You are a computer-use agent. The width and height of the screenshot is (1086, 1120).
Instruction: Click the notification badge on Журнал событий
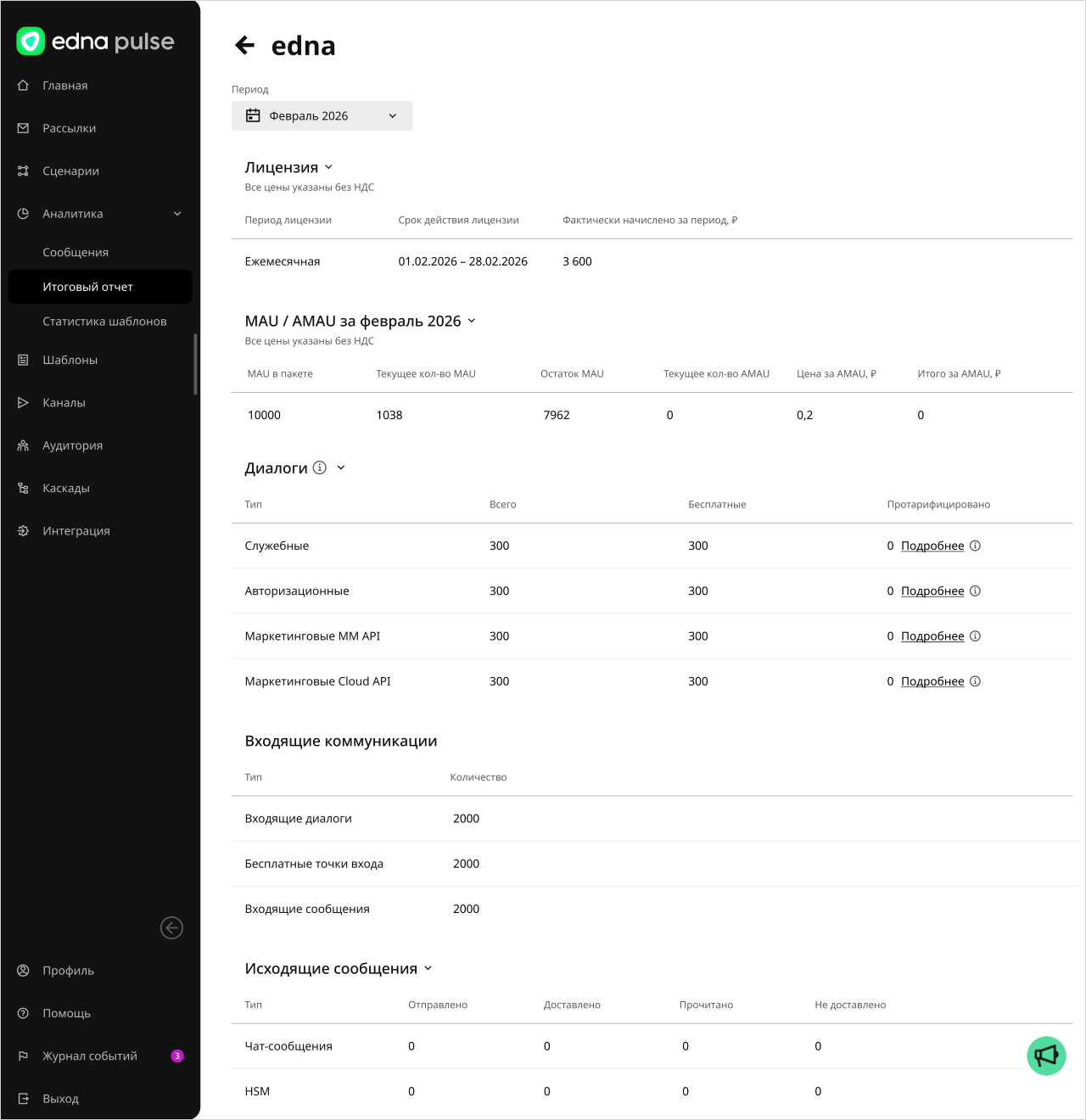click(177, 1056)
